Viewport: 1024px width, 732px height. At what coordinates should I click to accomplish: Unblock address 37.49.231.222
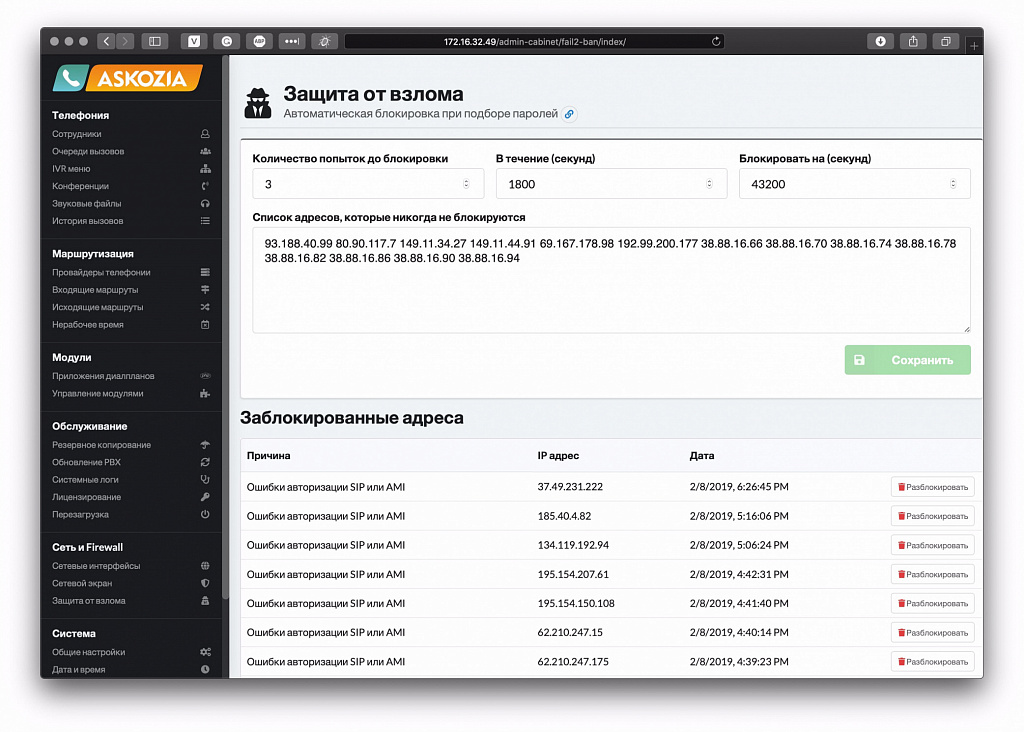(933, 487)
